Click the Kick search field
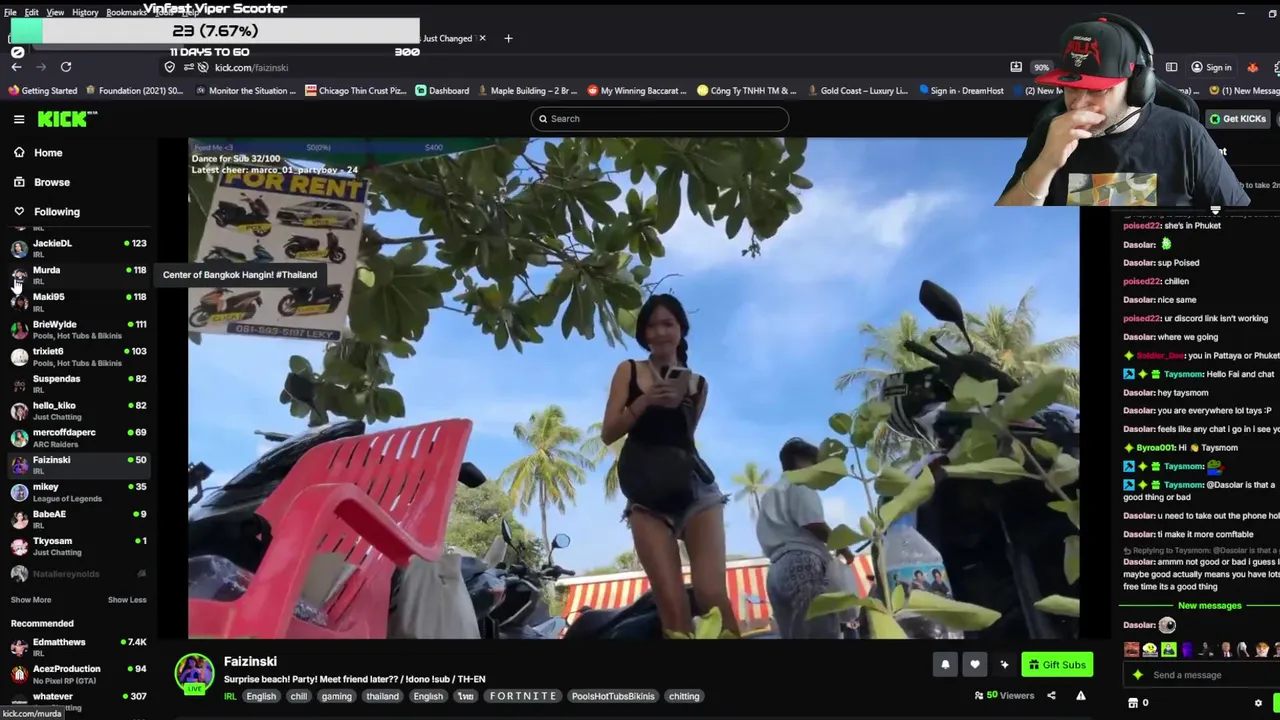1280x720 pixels. coord(660,119)
